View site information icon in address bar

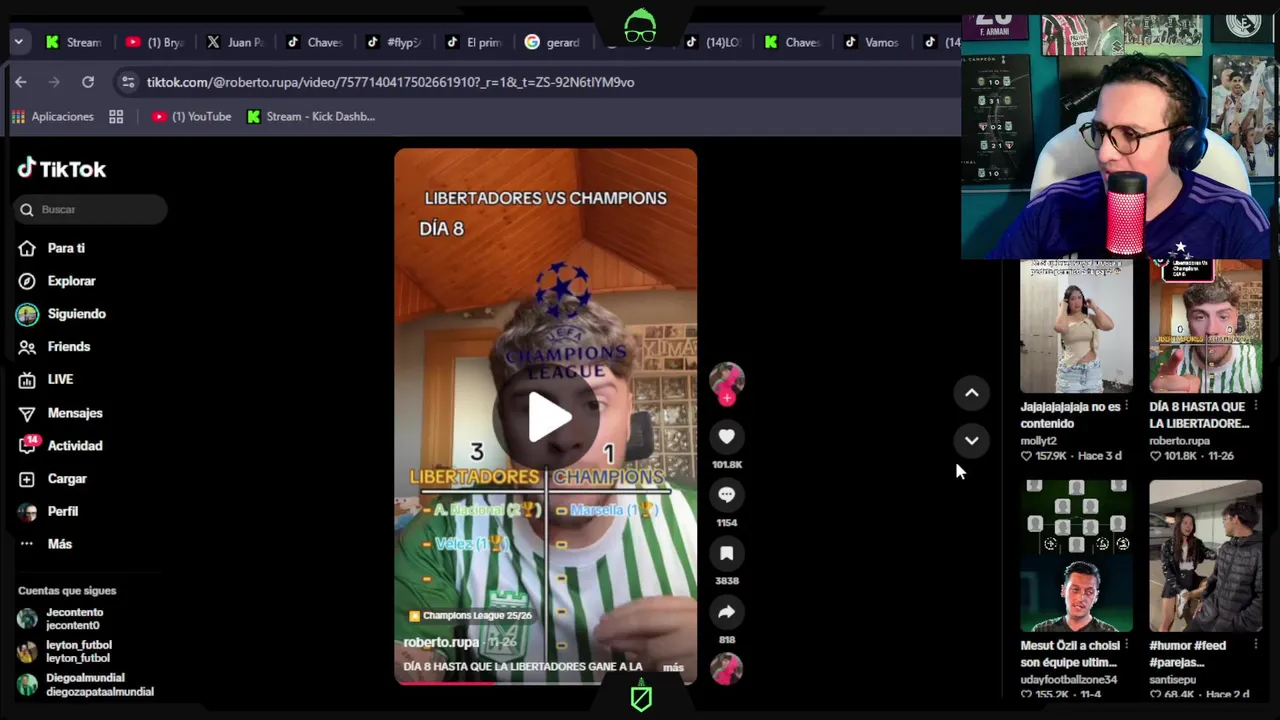[x=126, y=82]
